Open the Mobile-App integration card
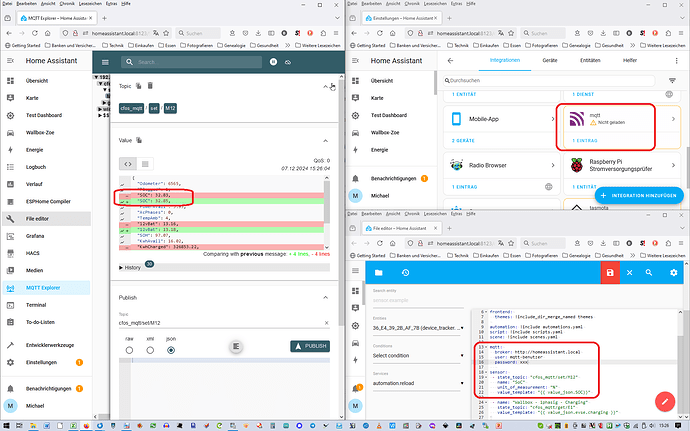 click(x=501, y=127)
